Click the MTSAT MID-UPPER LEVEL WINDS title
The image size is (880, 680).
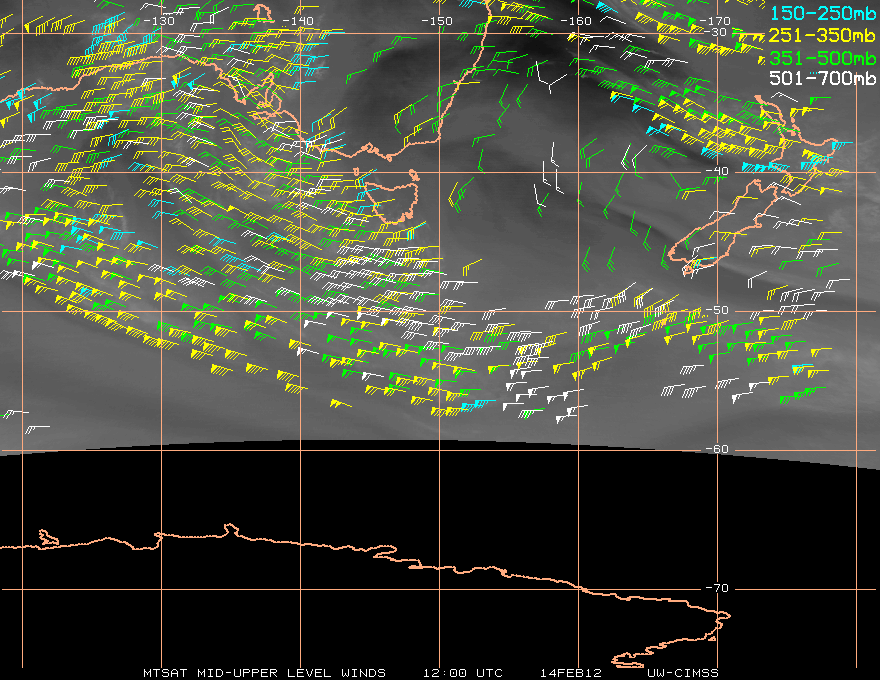click(264, 673)
